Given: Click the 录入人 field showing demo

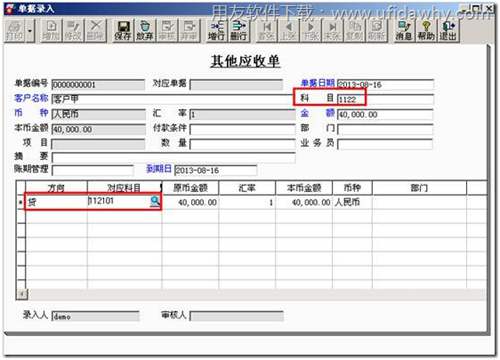Looking at the screenshot, I should click(x=96, y=316).
